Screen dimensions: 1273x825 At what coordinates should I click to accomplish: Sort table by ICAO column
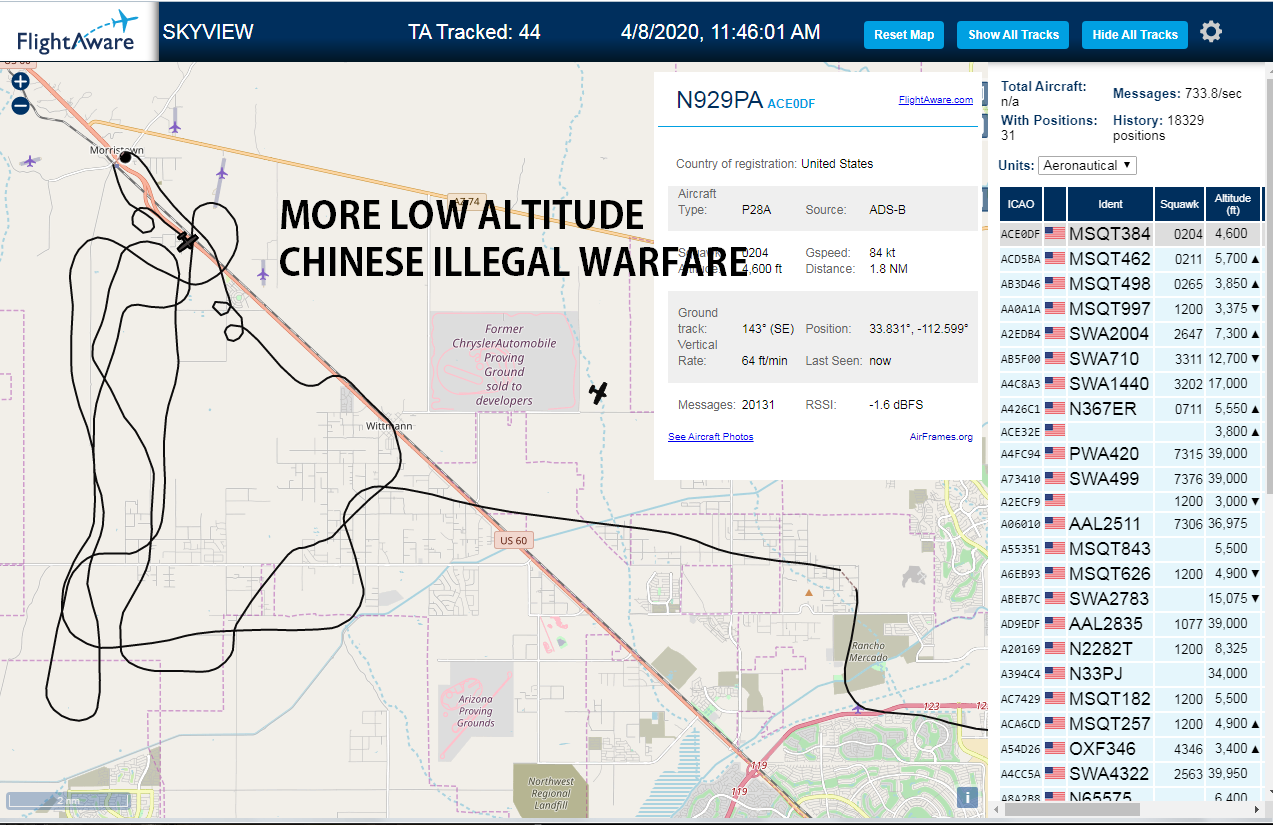click(1020, 204)
